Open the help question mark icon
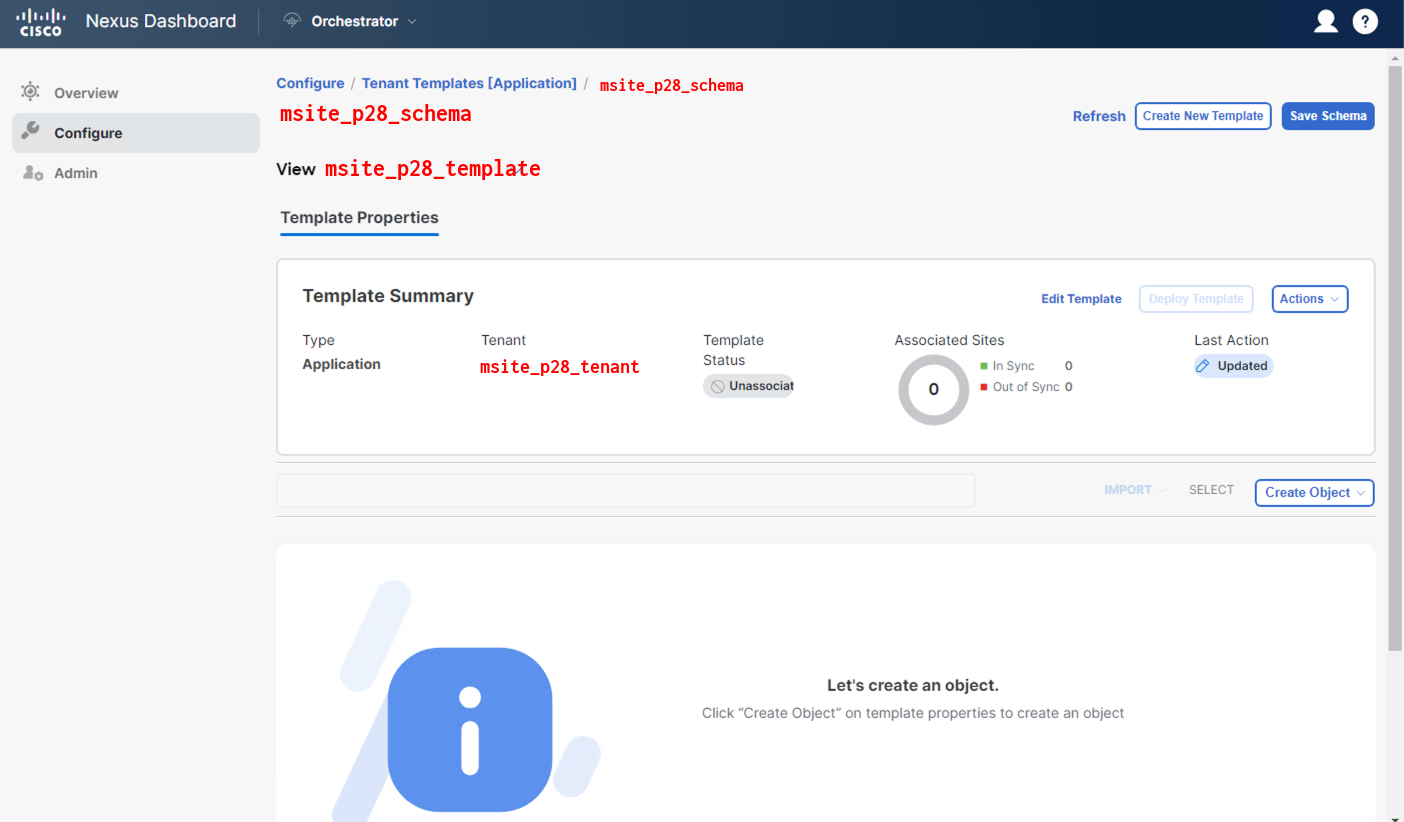The width and height of the screenshot is (1404, 822). click(x=1365, y=21)
